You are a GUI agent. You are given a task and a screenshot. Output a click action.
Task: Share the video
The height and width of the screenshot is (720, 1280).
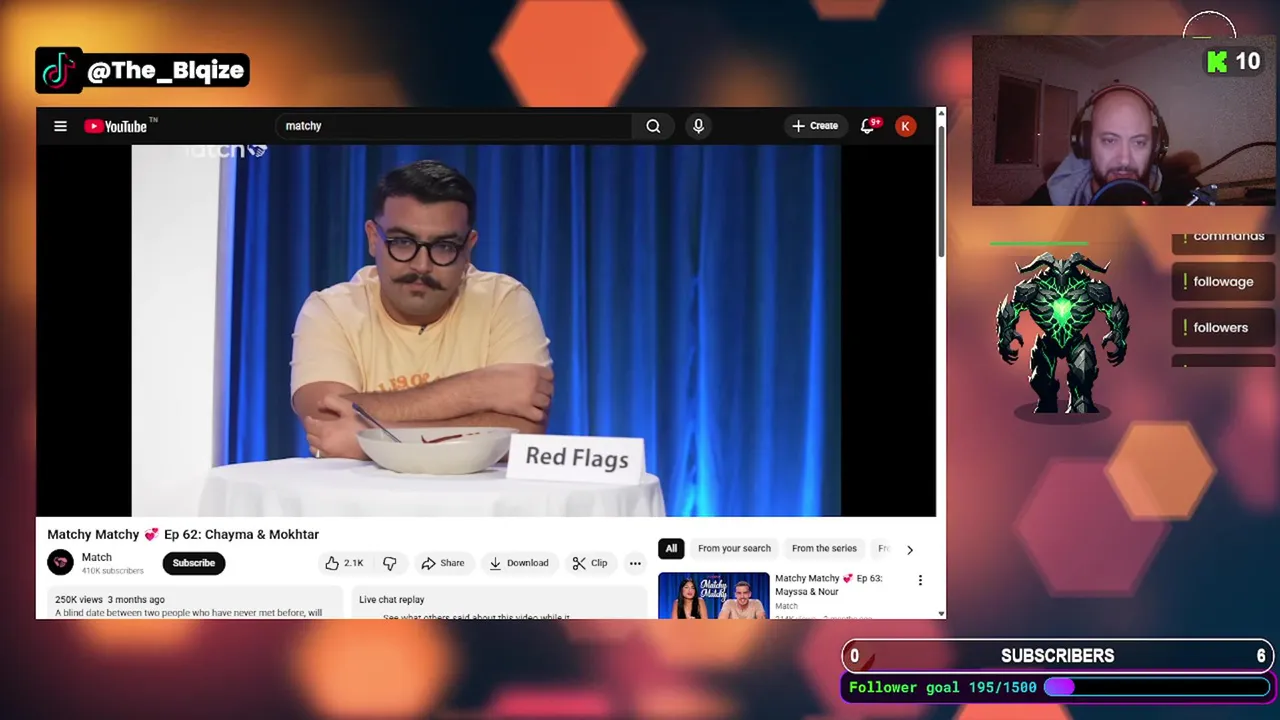442,563
